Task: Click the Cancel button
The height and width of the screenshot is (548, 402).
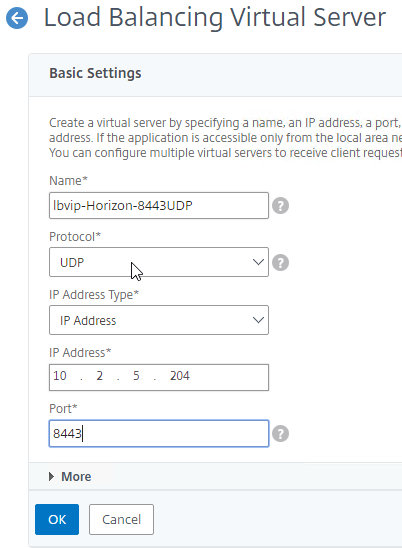Action: tap(121, 519)
